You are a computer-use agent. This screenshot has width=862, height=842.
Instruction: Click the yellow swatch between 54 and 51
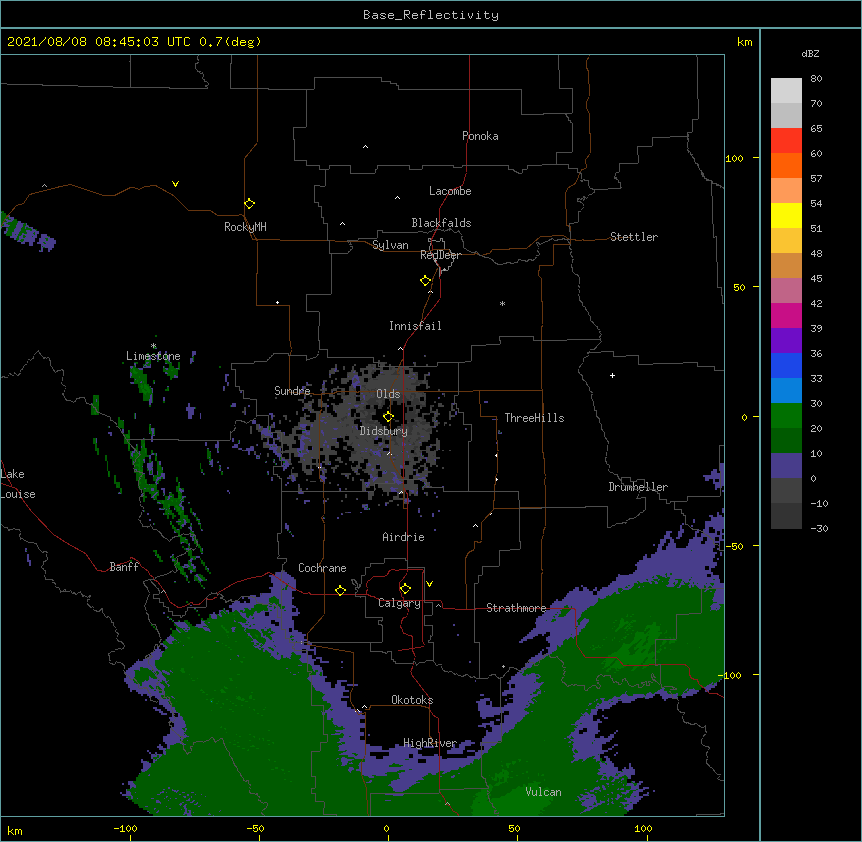(x=786, y=215)
